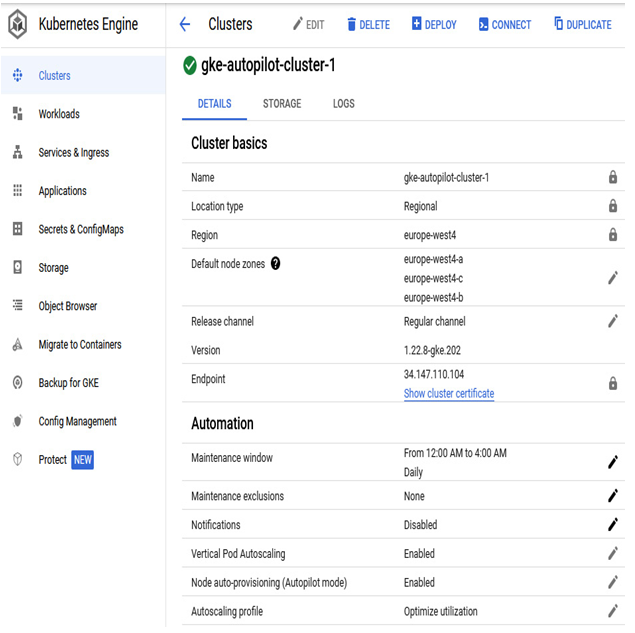Click the Backup for GKE icon
635x633 pixels.
pyautogui.click(x=17, y=382)
